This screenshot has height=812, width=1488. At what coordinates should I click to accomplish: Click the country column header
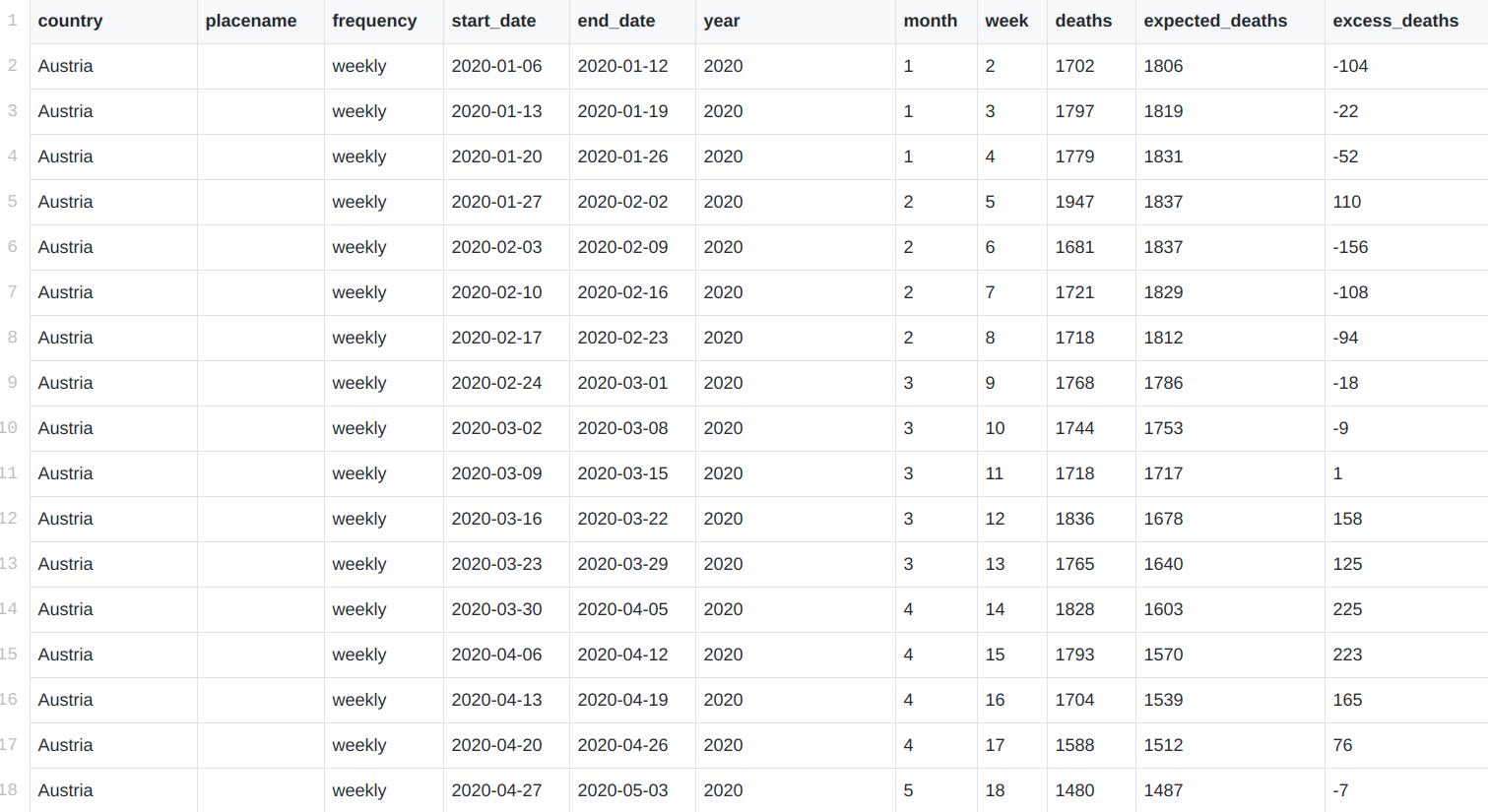[70, 21]
